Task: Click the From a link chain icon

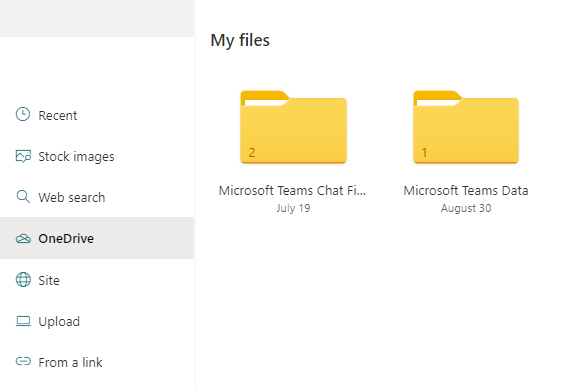Action: [x=23, y=361]
